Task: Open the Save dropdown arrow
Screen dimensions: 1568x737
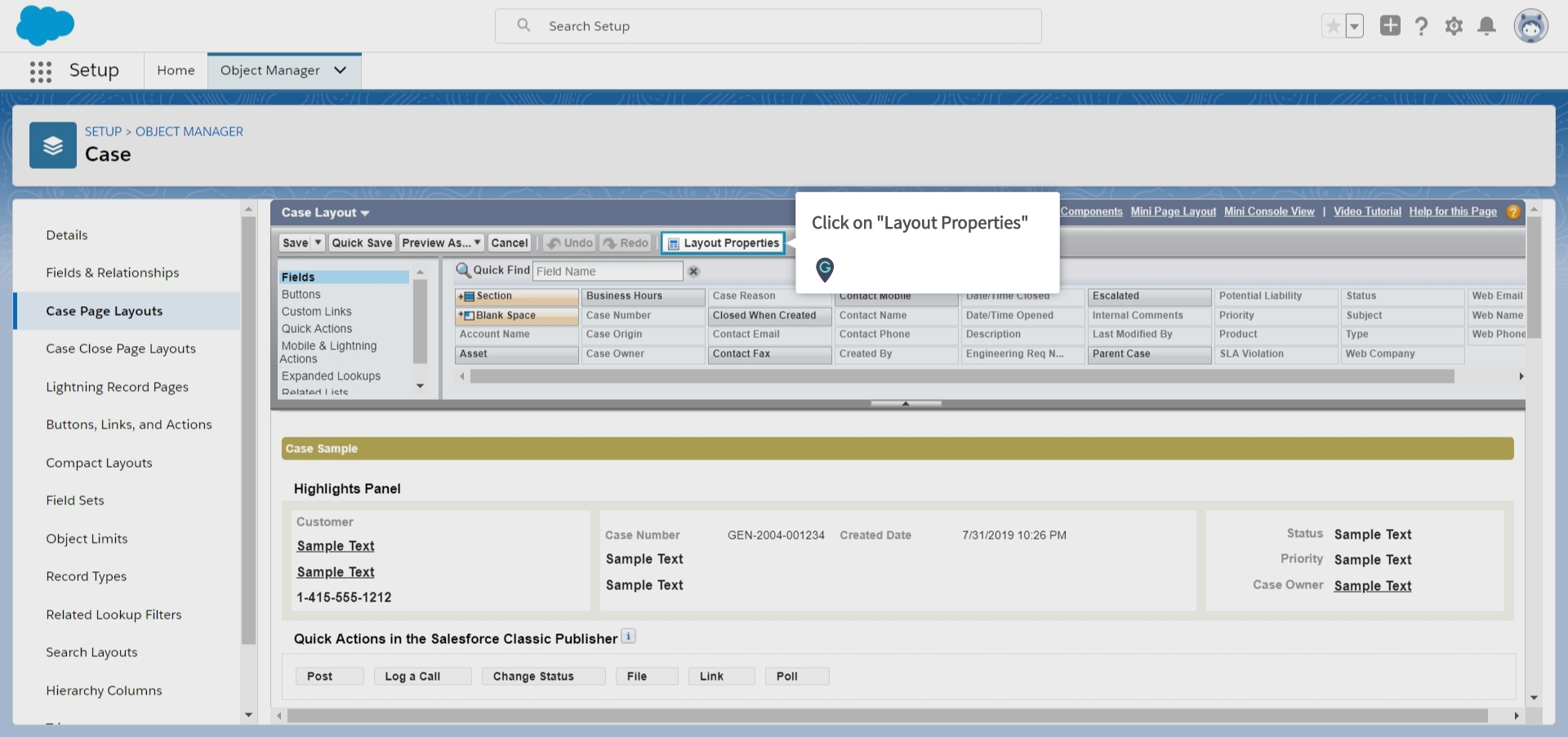Action: (x=318, y=242)
